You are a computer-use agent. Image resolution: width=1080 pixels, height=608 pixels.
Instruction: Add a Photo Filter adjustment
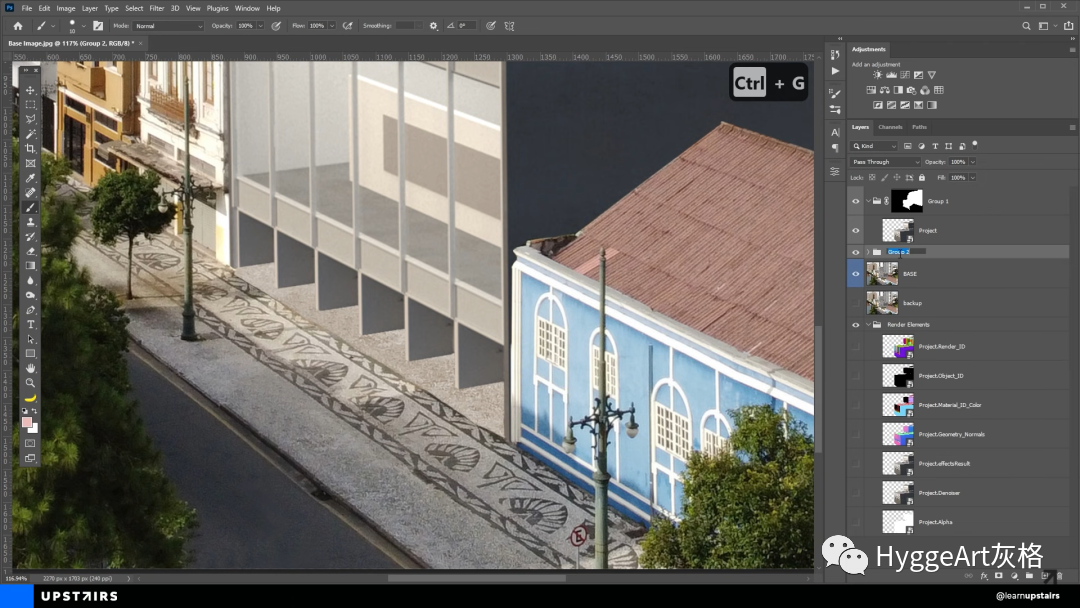pos(911,90)
